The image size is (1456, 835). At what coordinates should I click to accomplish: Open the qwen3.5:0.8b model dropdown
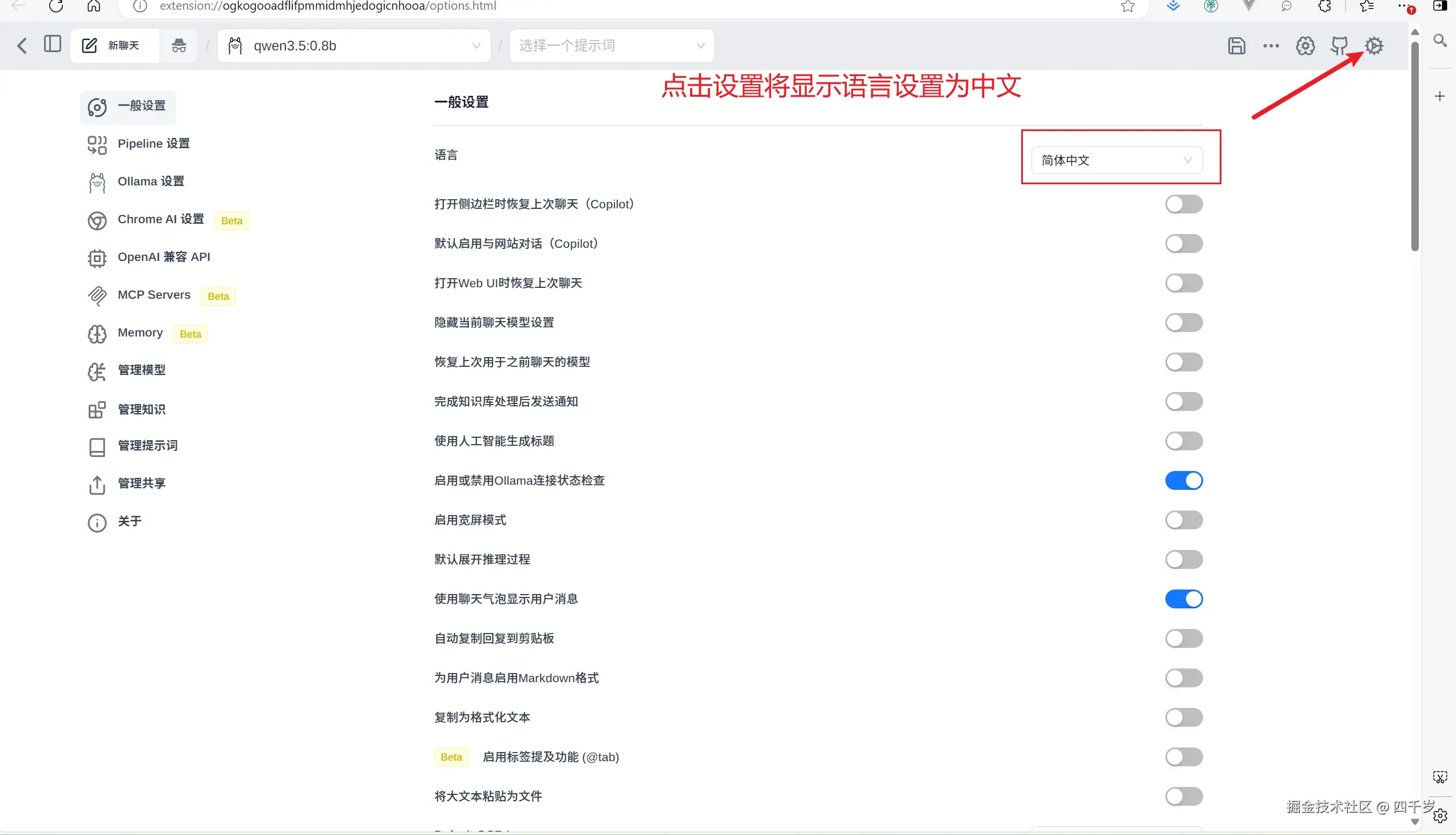(354, 45)
